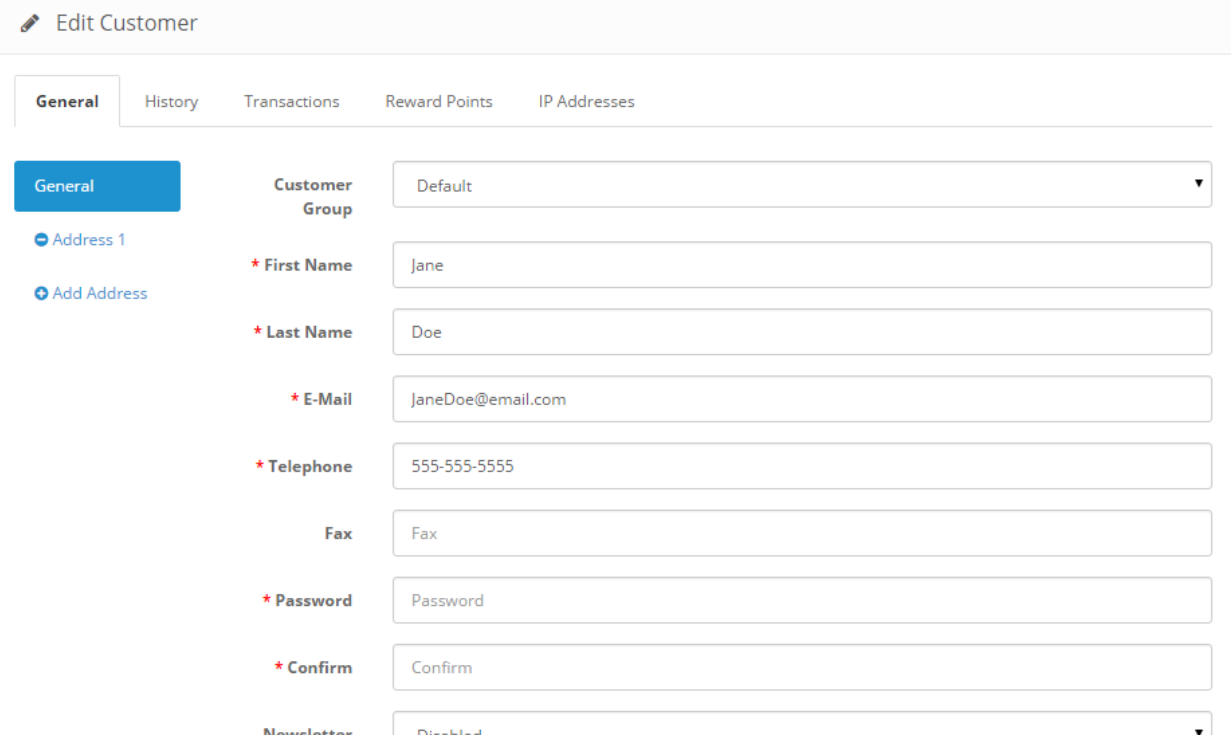The width and height of the screenshot is (1231, 735).
Task: Select the blue General sidebar item
Action: click(x=97, y=186)
